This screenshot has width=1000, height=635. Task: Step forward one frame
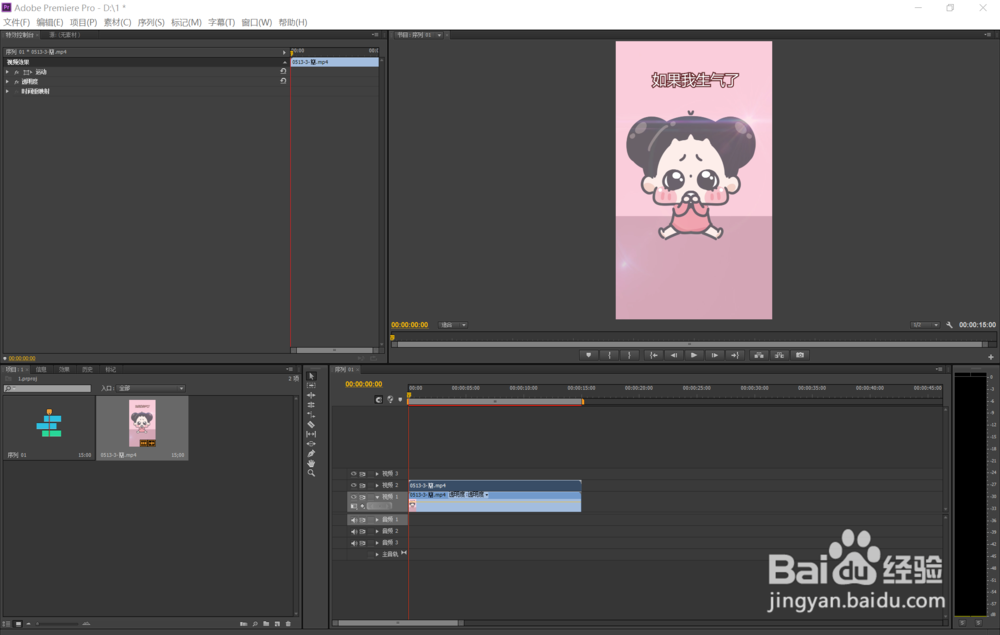tap(715, 355)
